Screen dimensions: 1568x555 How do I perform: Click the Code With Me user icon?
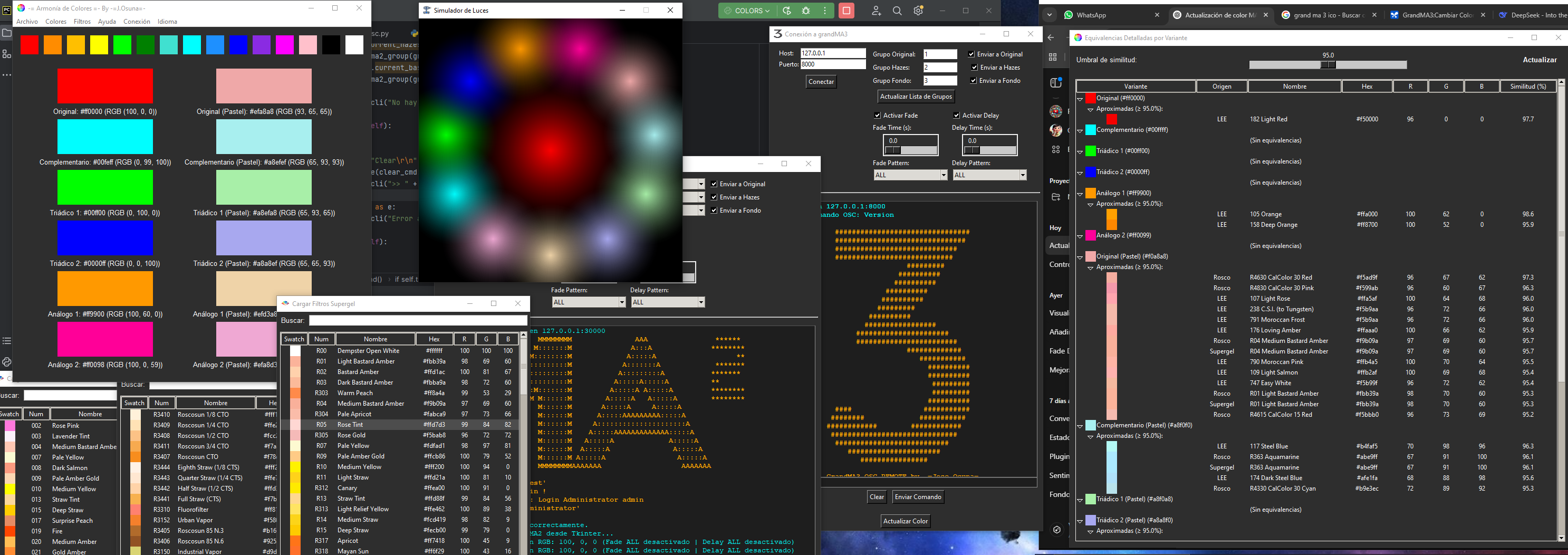click(x=876, y=11)
